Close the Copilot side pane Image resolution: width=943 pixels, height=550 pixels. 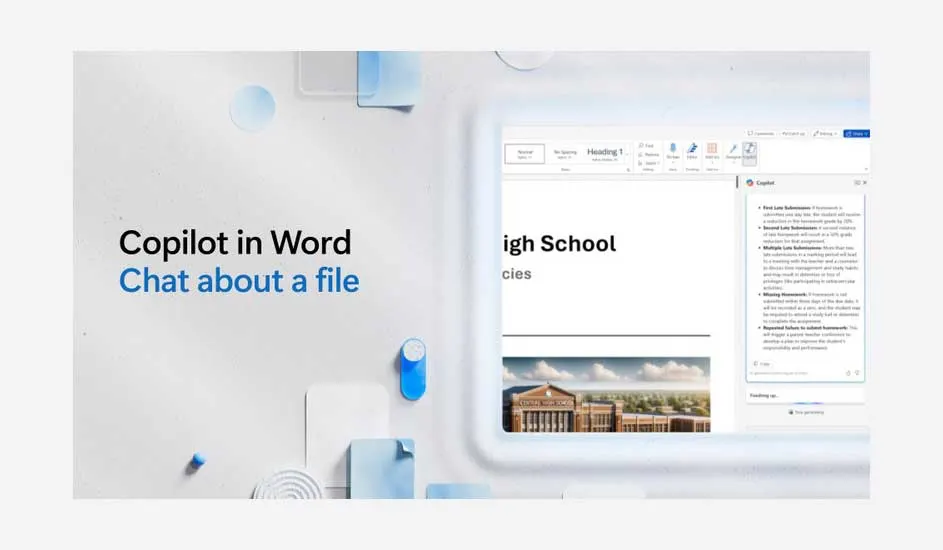click(865, 183)
